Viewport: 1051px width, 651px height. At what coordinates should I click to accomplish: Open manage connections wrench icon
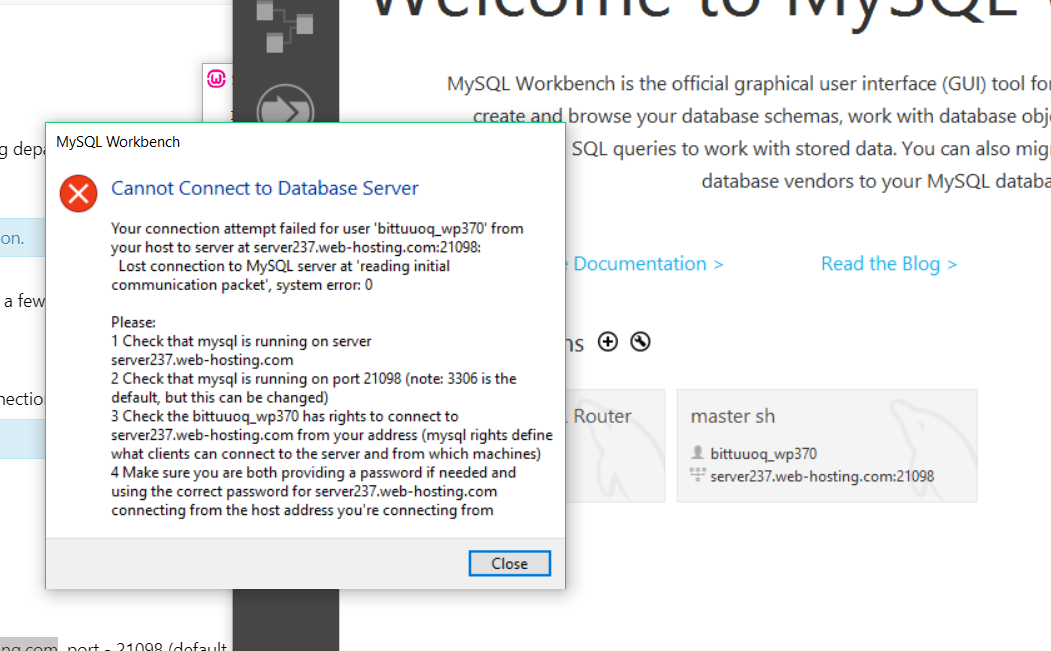click(x=640, y=342)
